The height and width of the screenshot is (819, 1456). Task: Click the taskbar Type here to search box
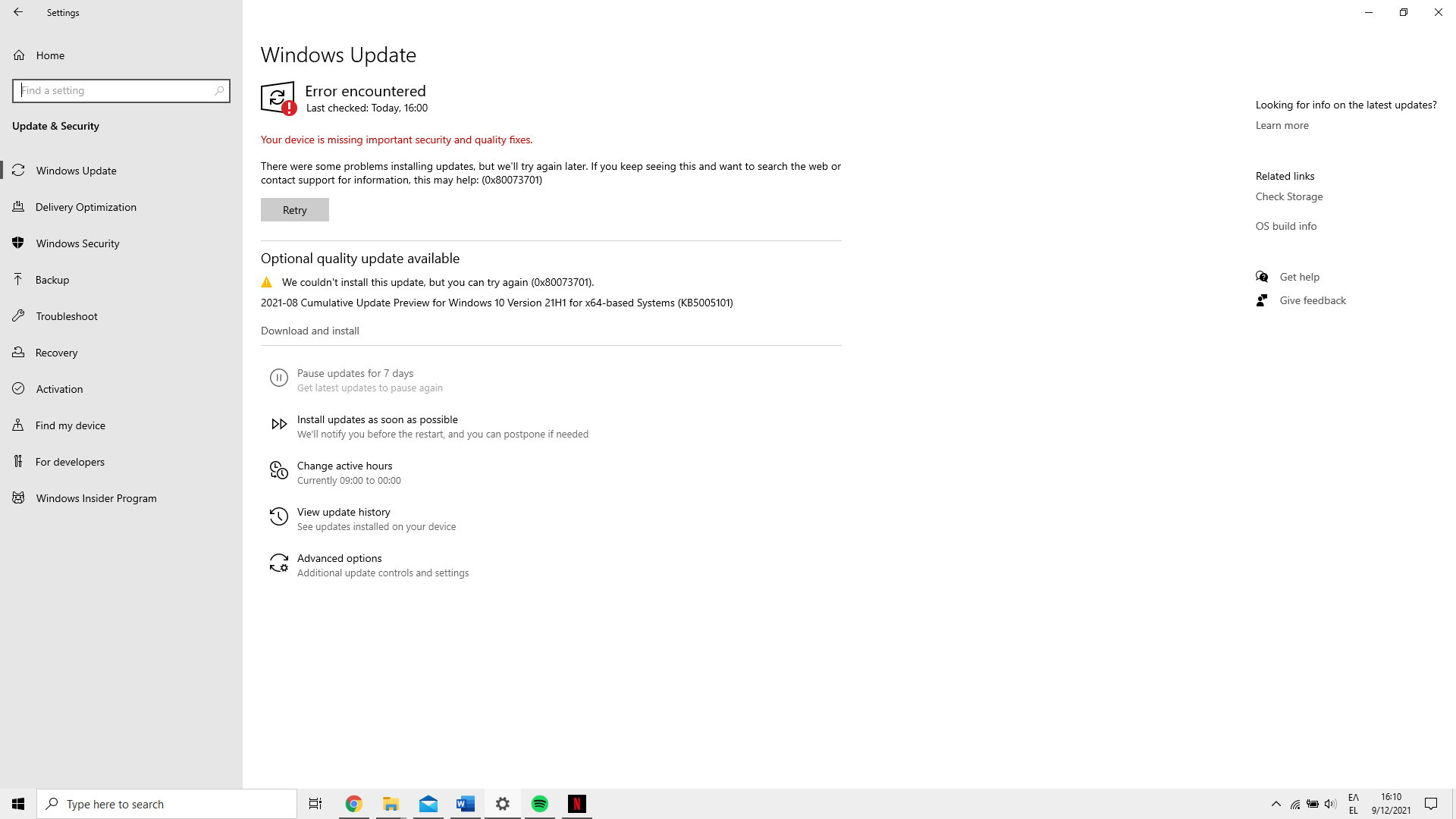[167, 804]
